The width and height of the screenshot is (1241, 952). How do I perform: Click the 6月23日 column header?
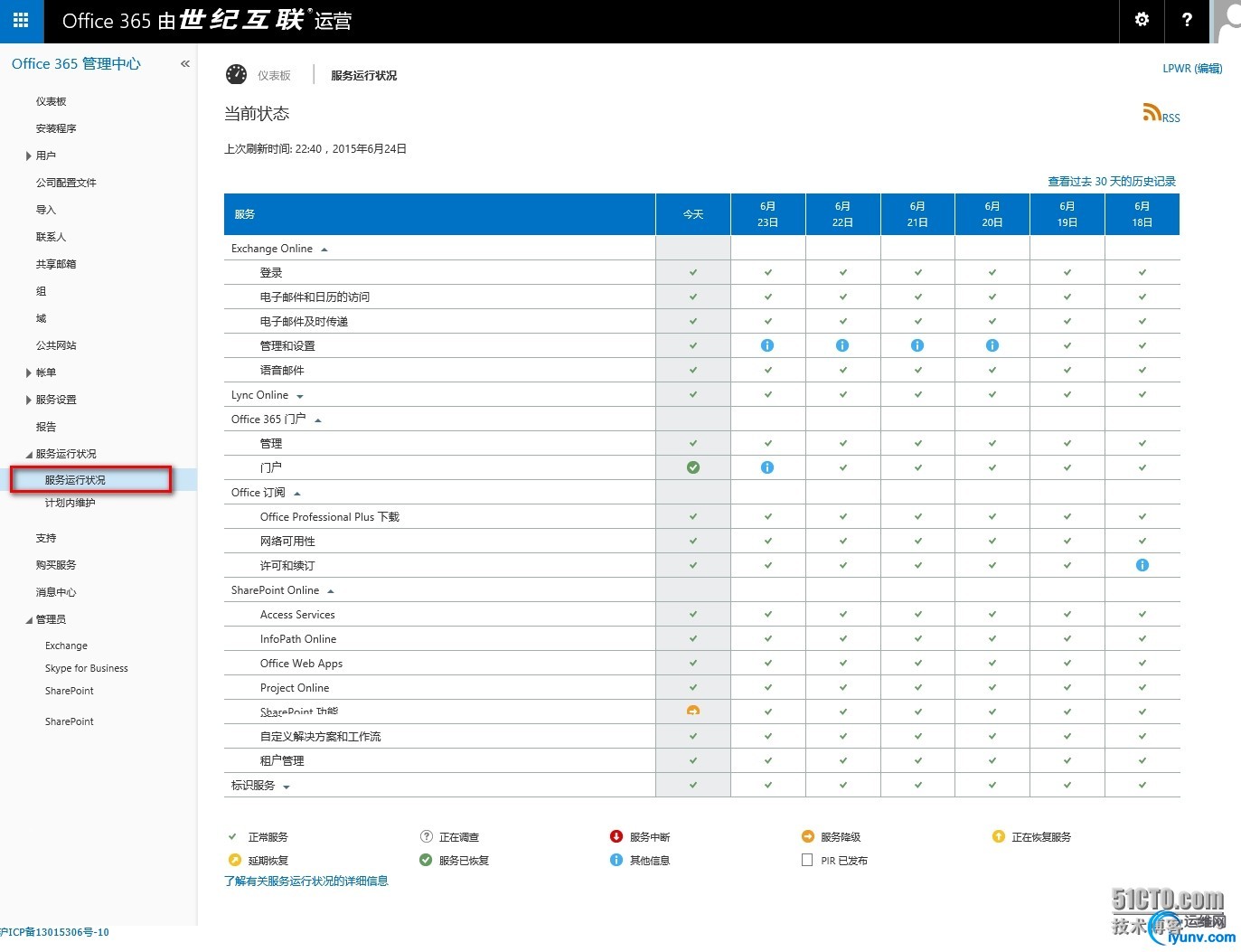coord(768,214)
